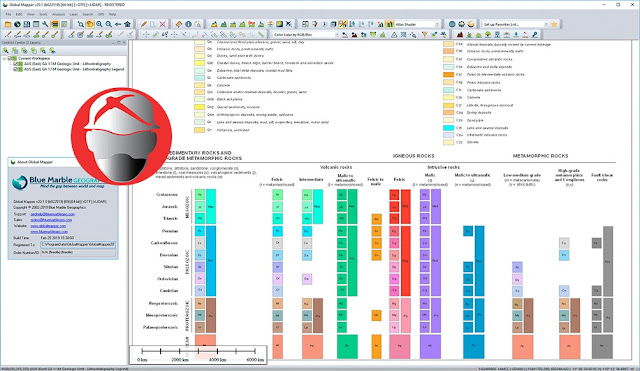Click first magnifier icon in Control Center

pos(6,51)
